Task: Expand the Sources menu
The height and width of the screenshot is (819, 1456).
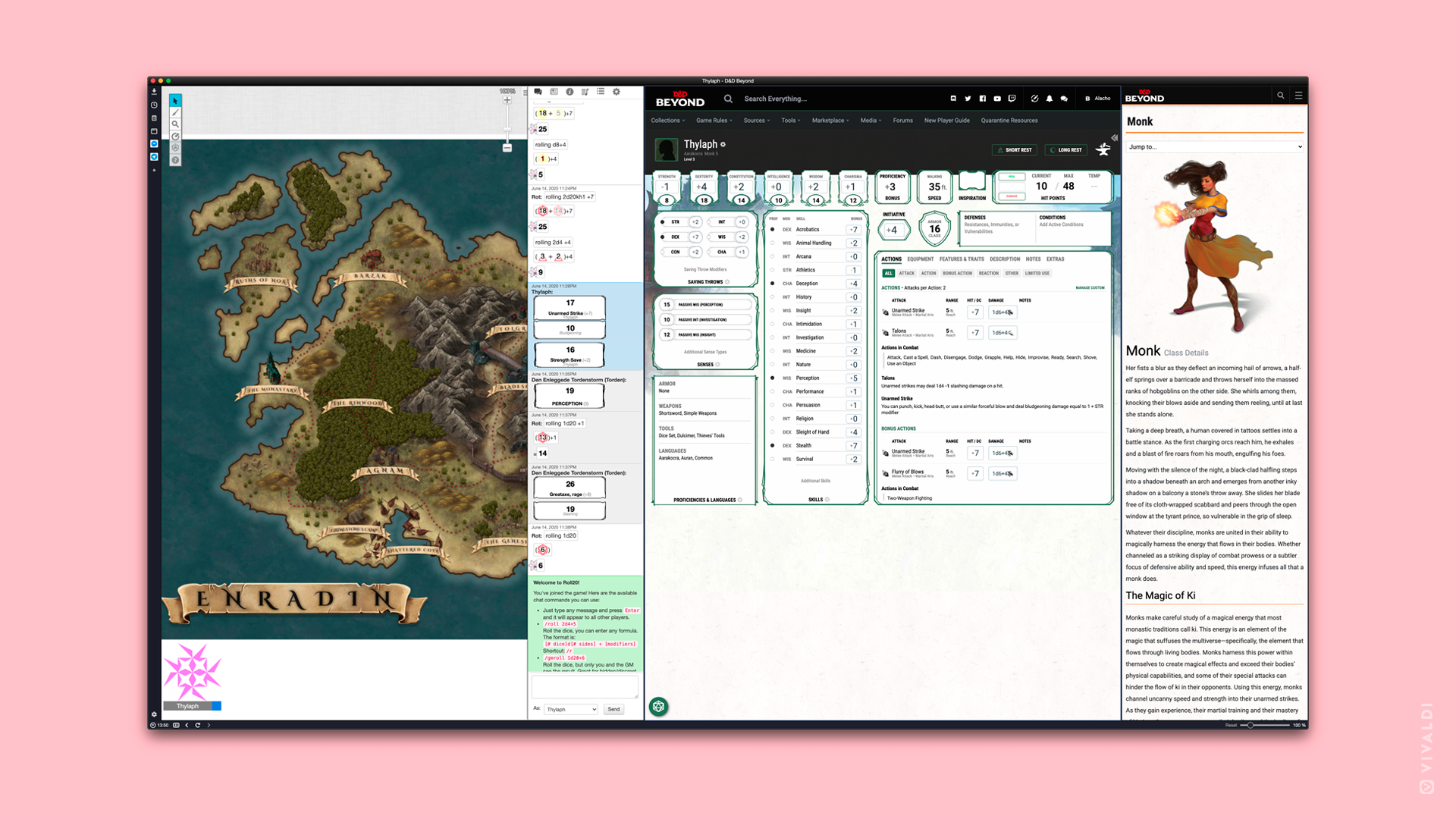Action: [756, 121]
